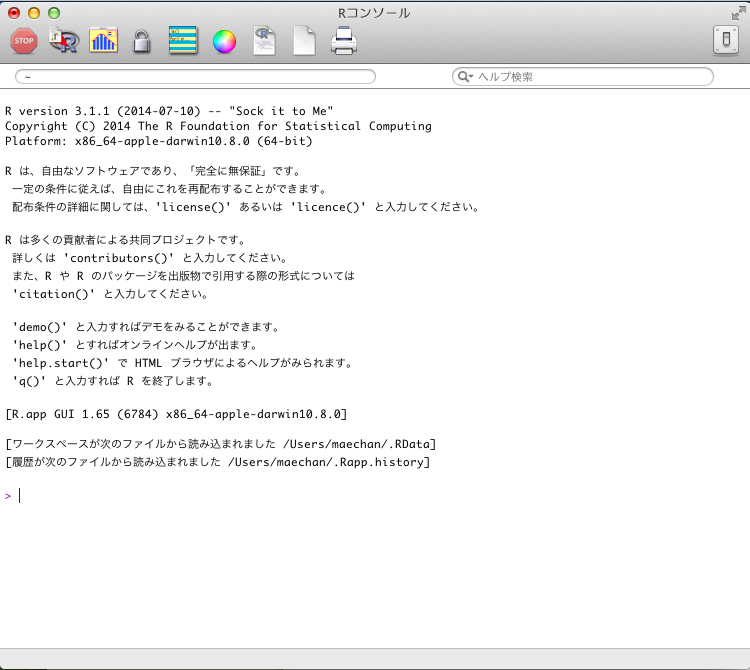Click the 'q()' text line
The height and width of the screenshot is (670, 750).
click(112, 381)
